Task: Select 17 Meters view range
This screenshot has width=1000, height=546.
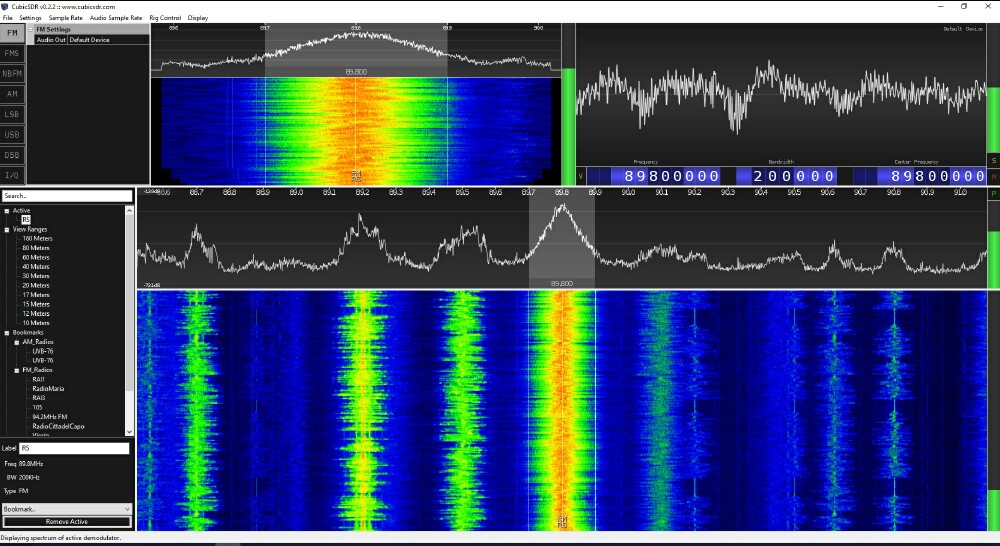Action: click(x=36, y=295)
